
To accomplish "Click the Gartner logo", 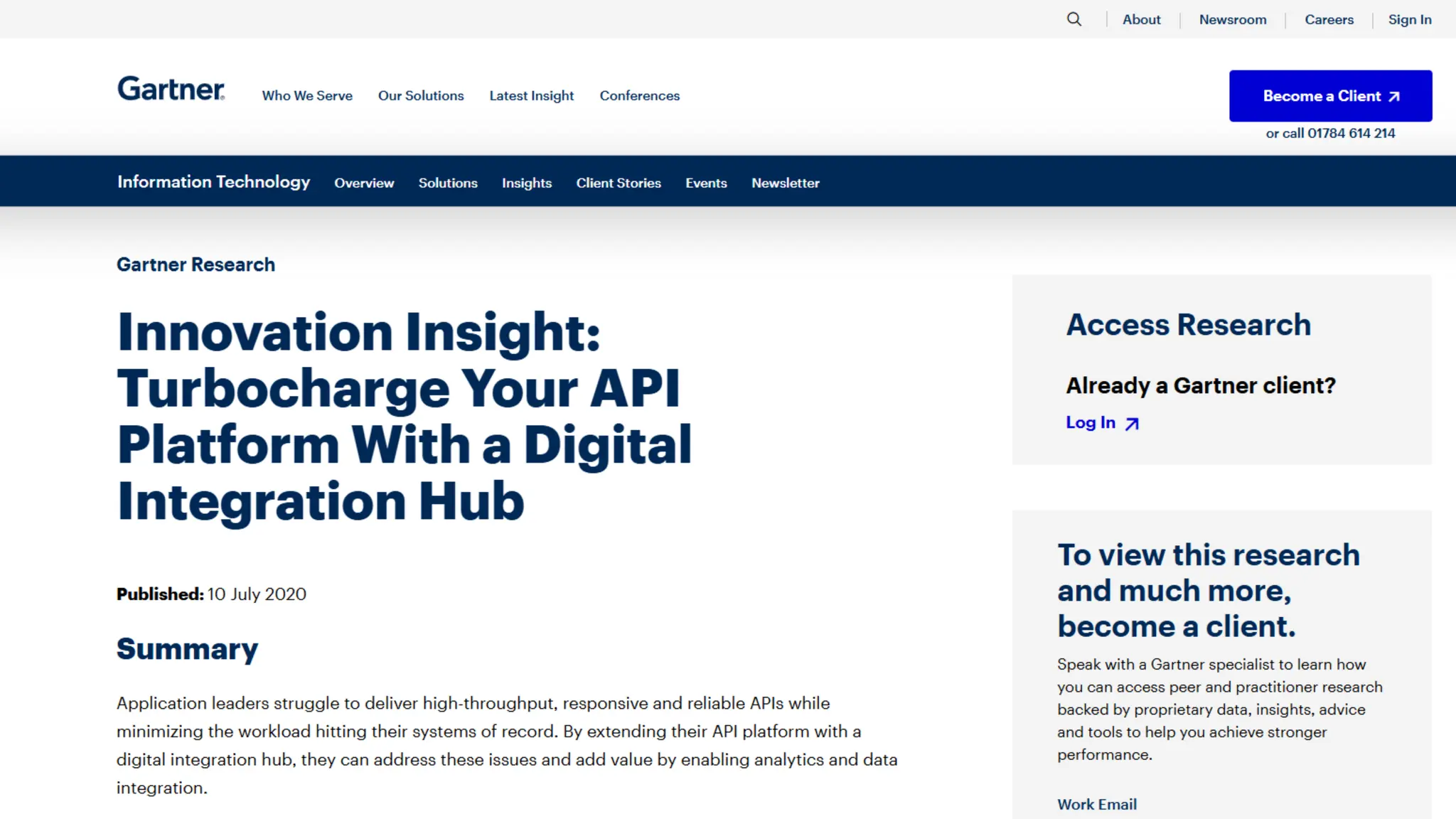I will (171, 89).
